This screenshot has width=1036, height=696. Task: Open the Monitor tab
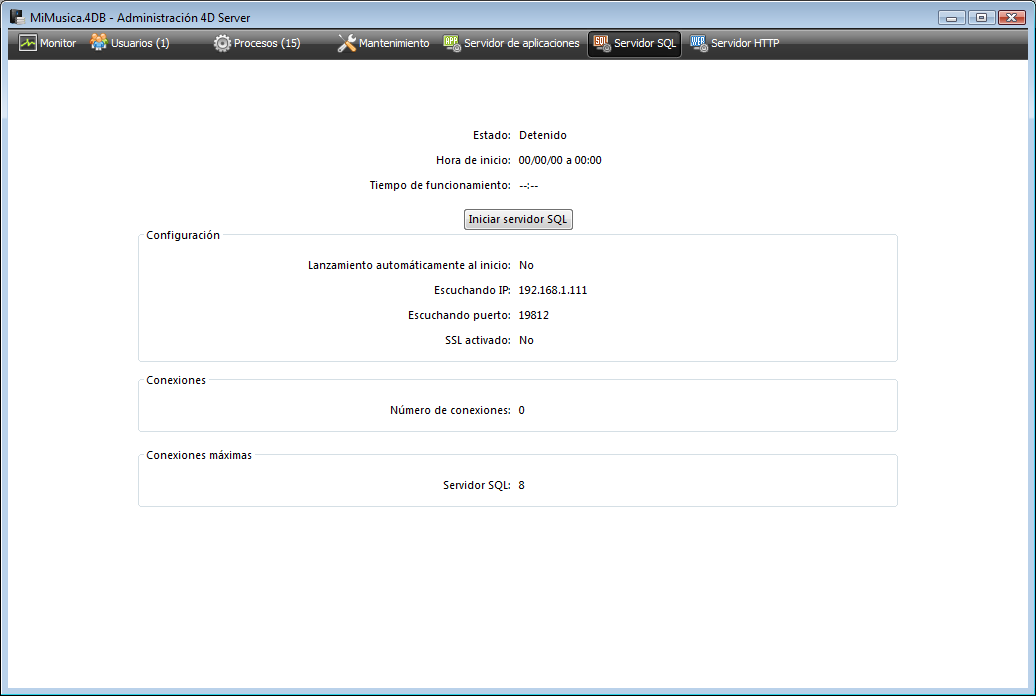click(48, 43)
